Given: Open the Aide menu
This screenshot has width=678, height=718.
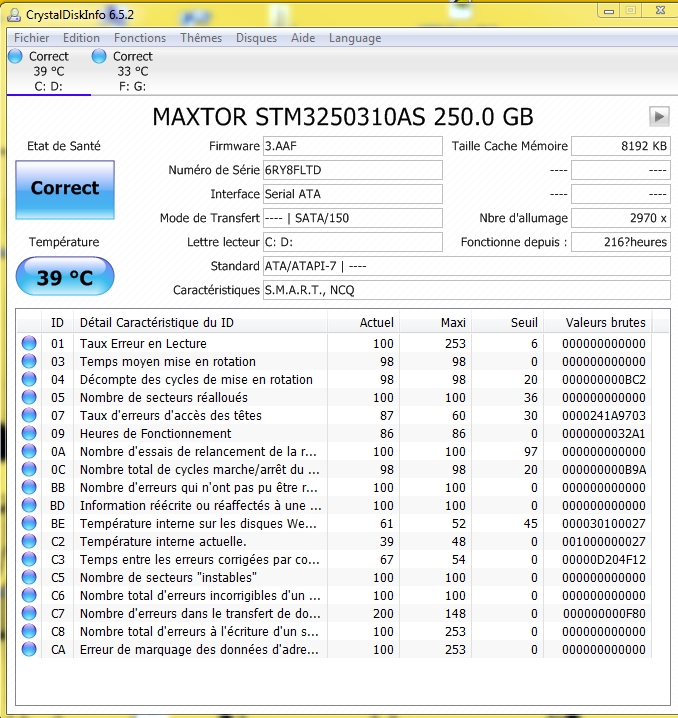Looking at the screenshot, I should tap(303, 38).
